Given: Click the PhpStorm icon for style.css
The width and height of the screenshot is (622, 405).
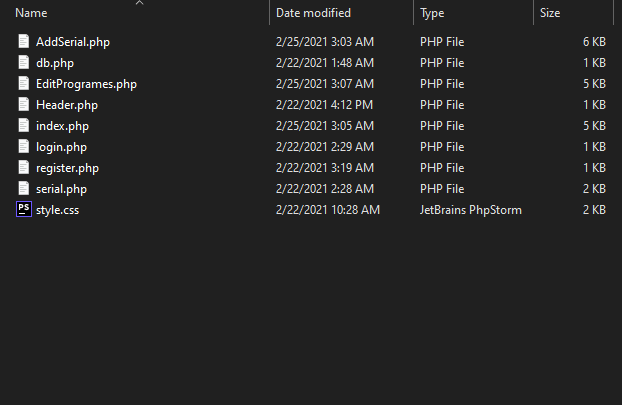Looking at the screenshot, I should click(x=24, y=210).
